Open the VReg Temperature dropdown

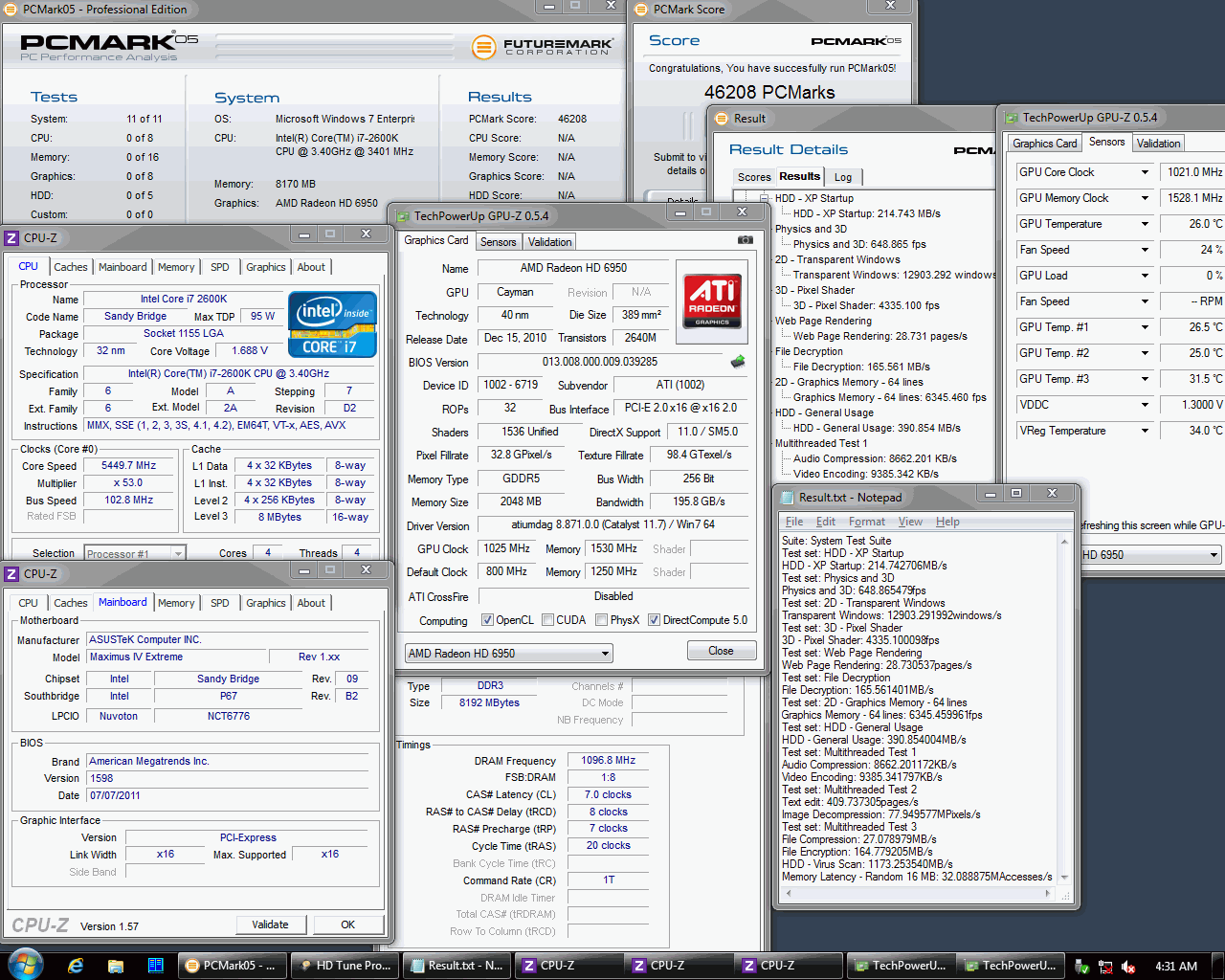click(1145, 431)
